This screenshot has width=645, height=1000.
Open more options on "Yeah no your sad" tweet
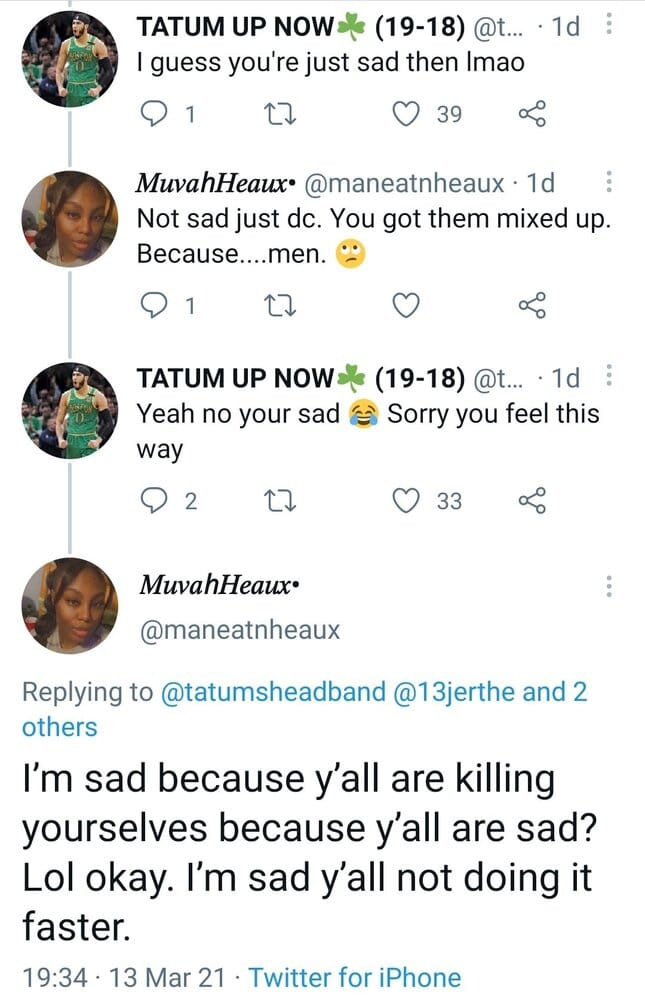pyautogui.click(x=609, y=378)
